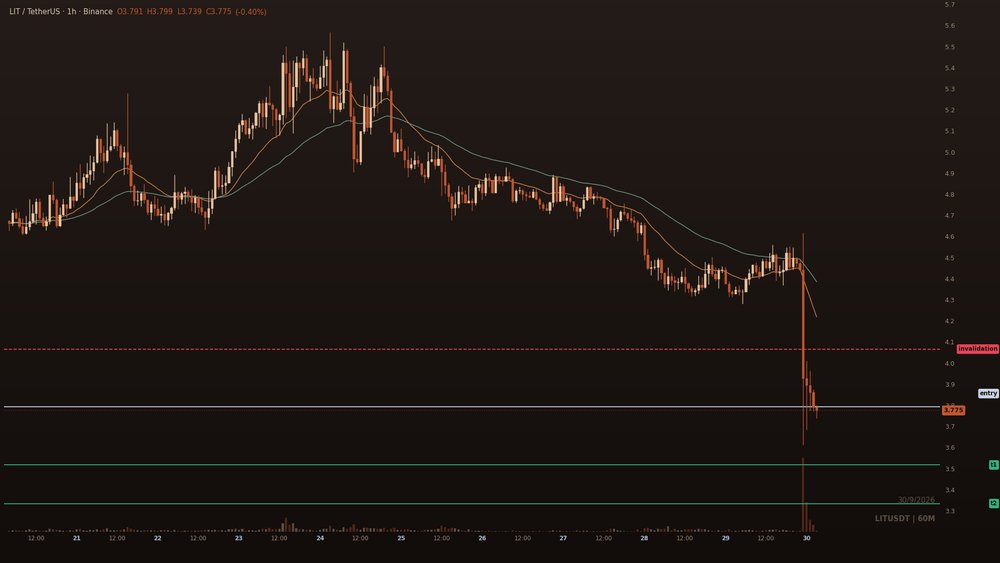Click the 5.5 price axis label
This screenshot has height=563, width=1000.
click(x=950, y=47)
